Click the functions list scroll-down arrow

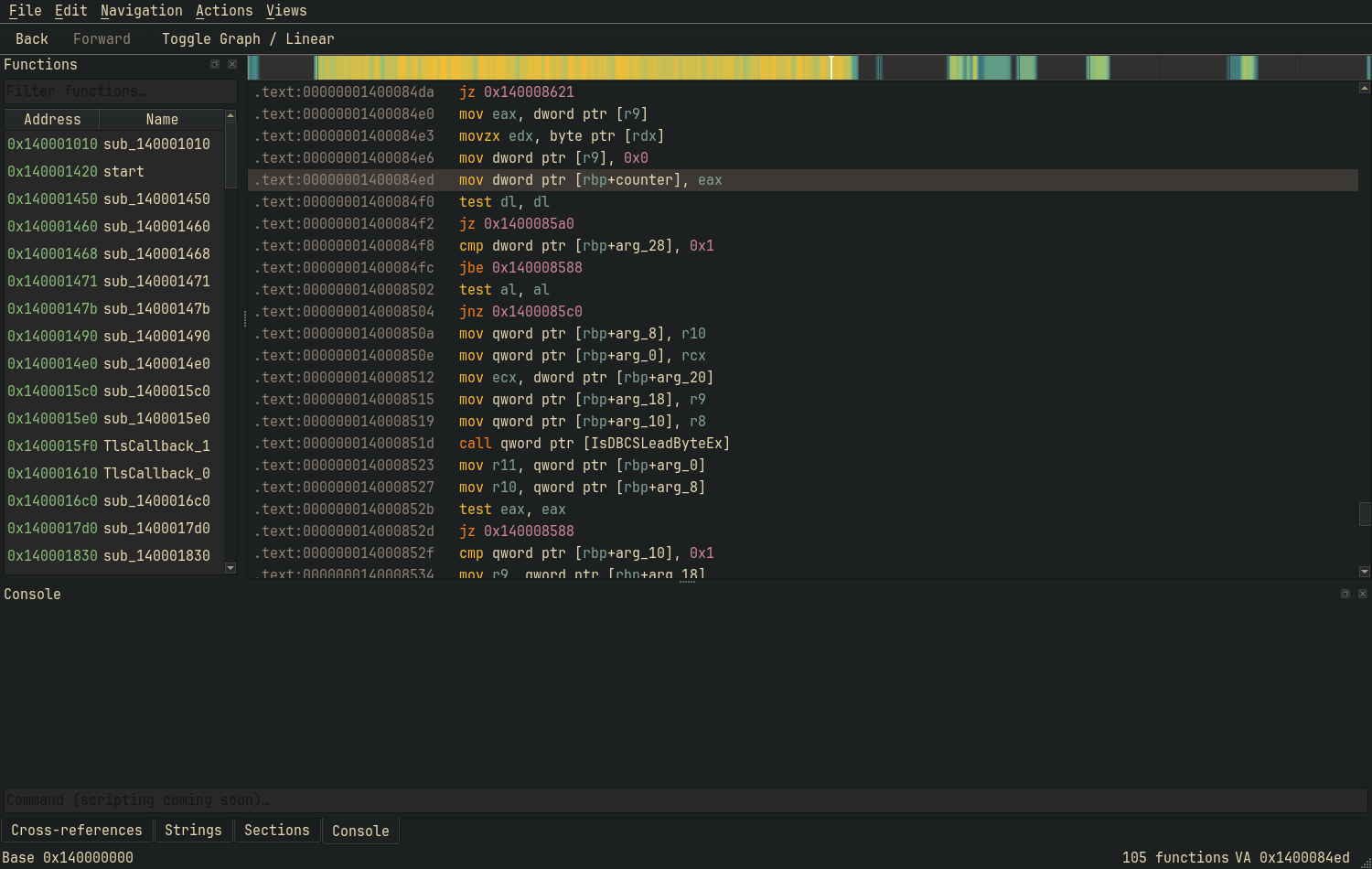(x=230, y=568)
